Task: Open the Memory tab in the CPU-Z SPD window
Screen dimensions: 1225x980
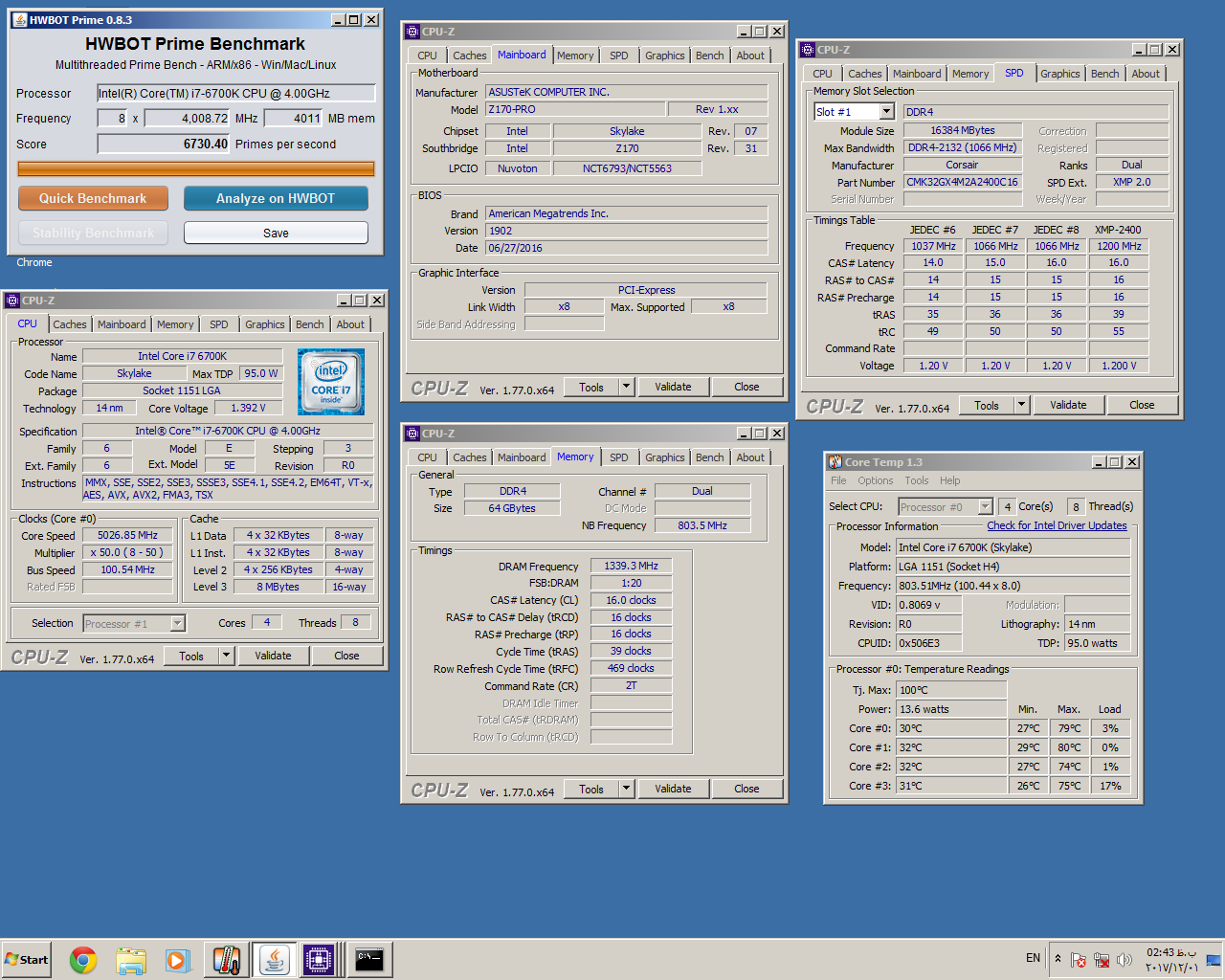Action: coord(969,74)
